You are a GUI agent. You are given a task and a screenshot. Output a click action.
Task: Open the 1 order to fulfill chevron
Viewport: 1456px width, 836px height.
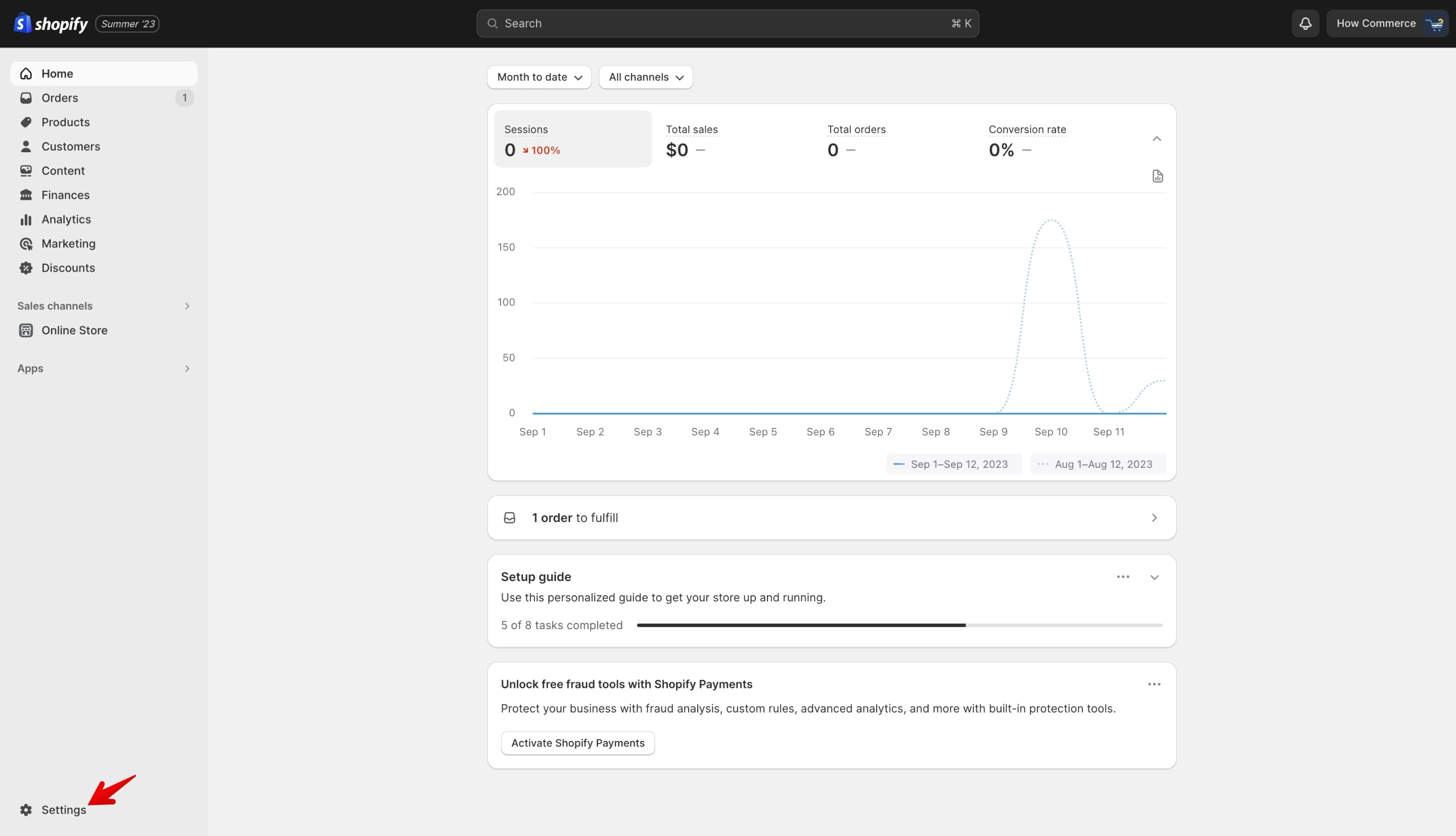click(1154, 518)
